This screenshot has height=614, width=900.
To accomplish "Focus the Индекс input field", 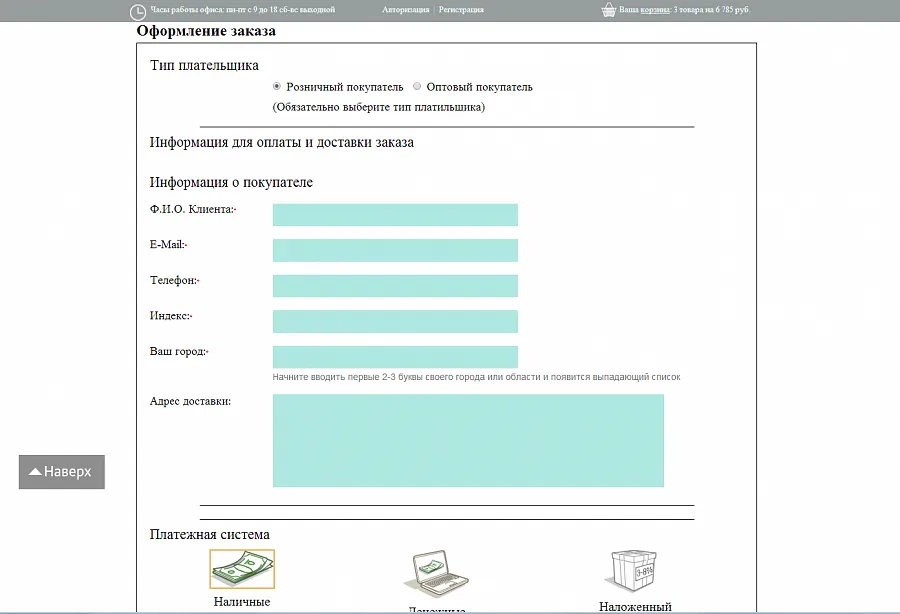I will click(395, 321).
